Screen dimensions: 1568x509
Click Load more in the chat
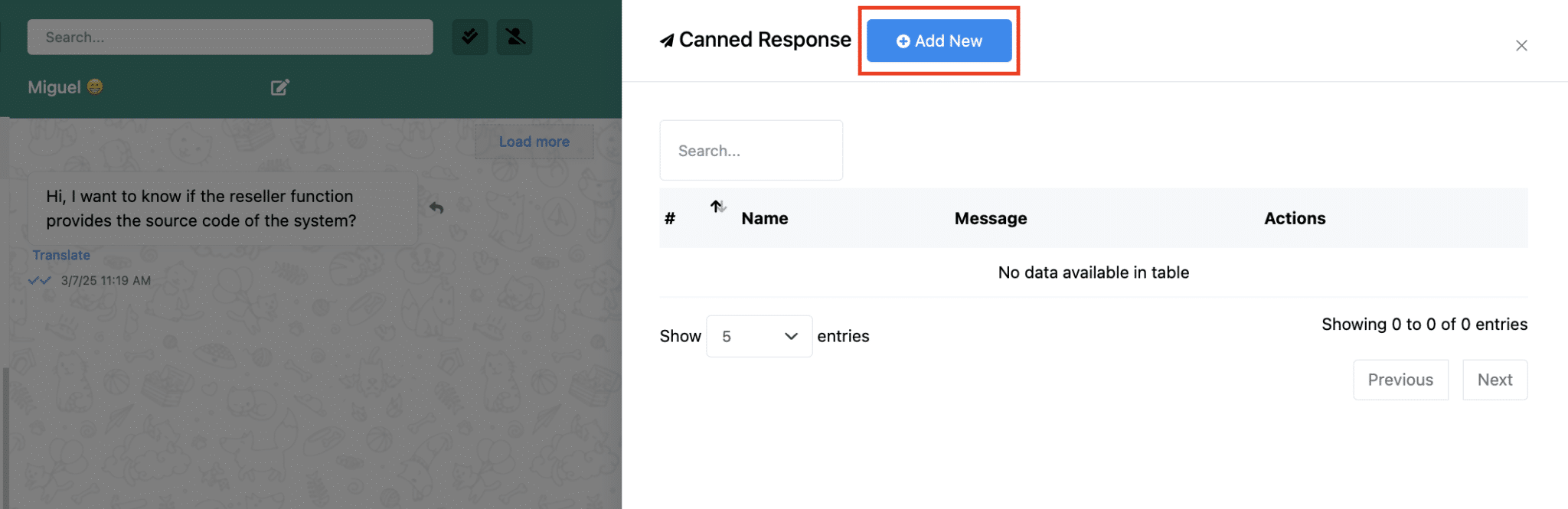[x=534, y=142]
